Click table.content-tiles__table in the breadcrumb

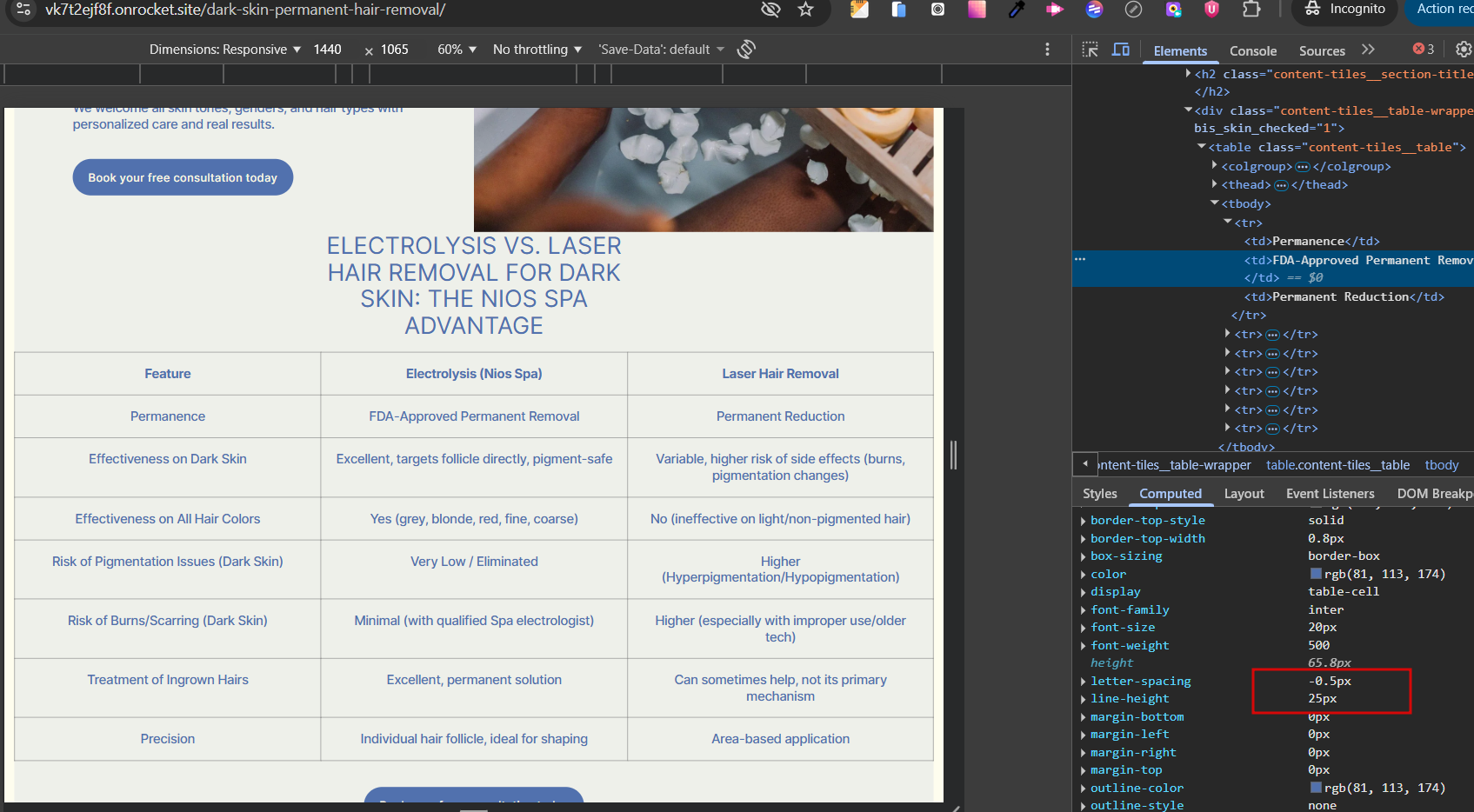[1337, 465]
